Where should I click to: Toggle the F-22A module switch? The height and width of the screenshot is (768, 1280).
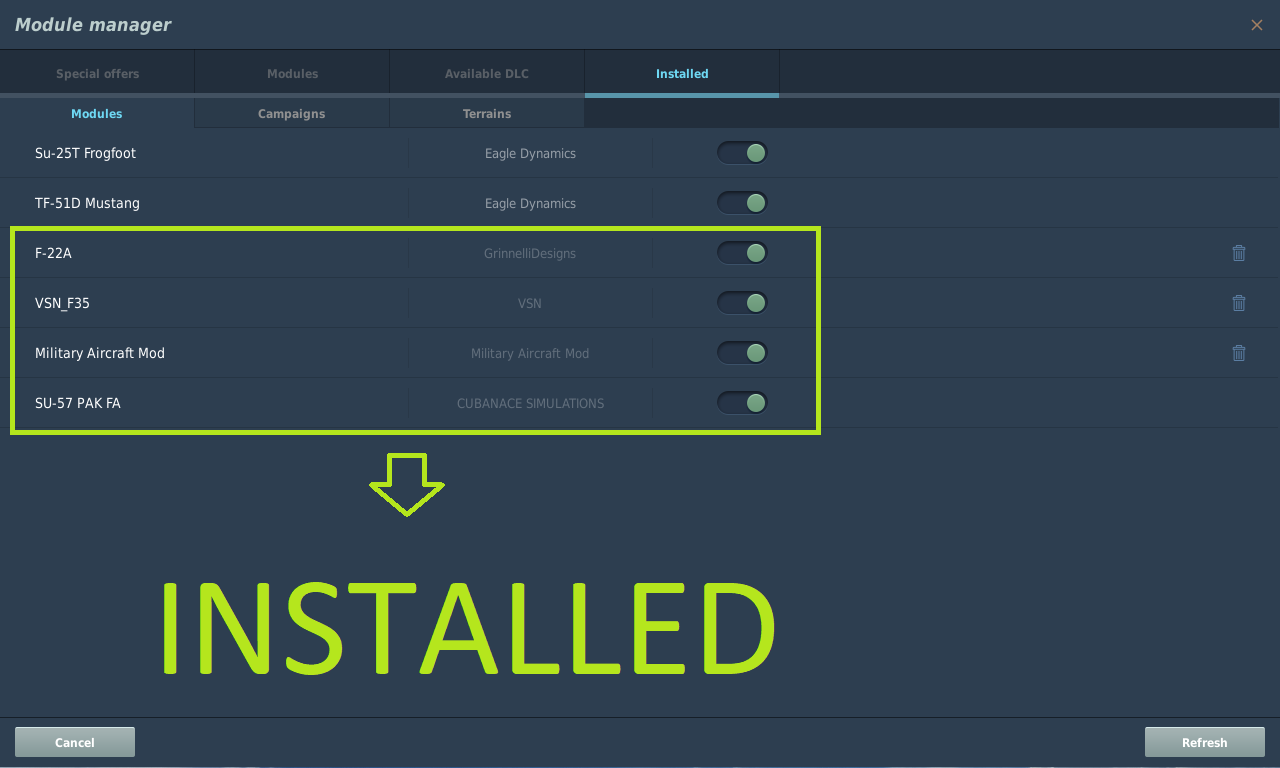point(742,253)
